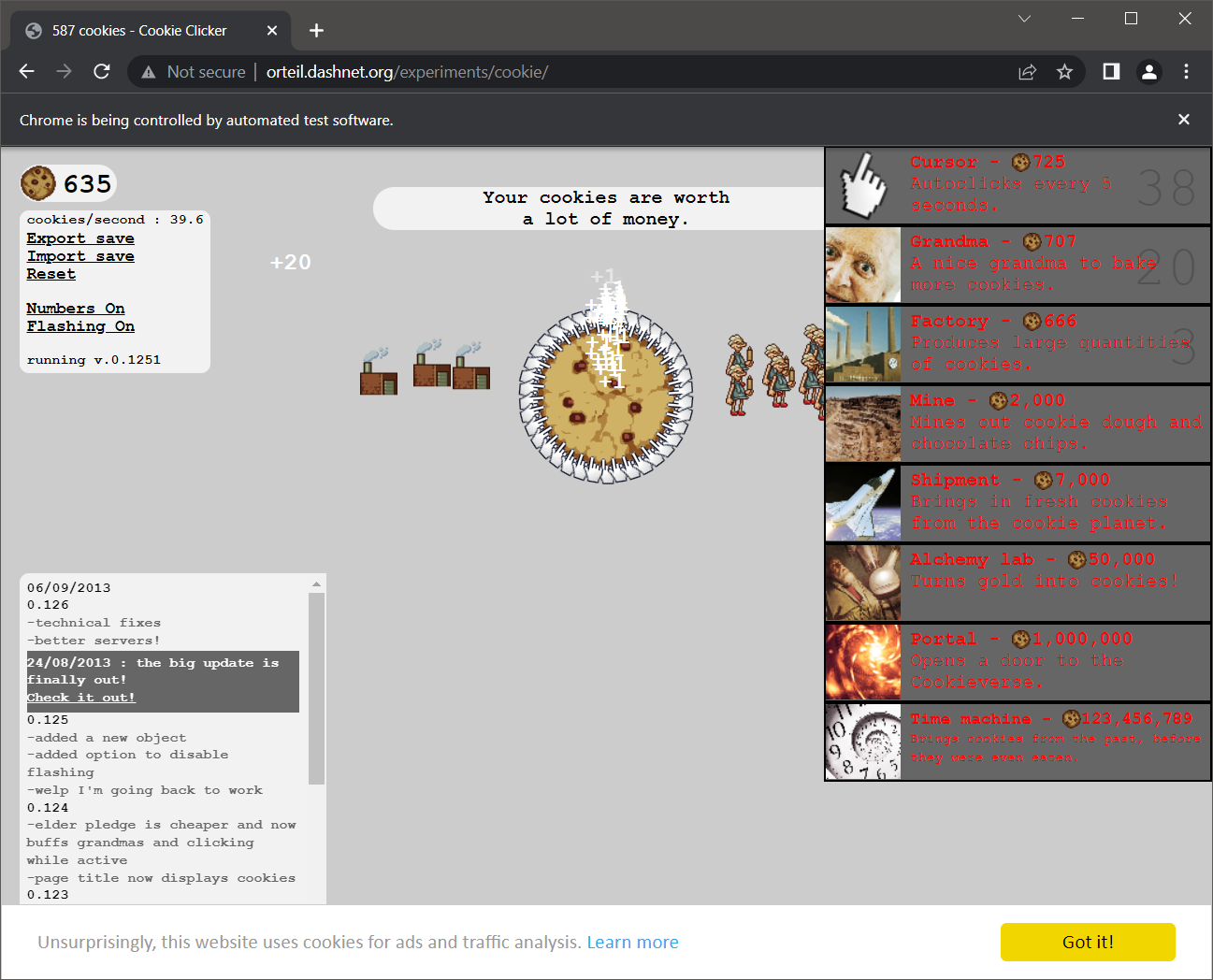
Task: Choose the Alchemy lab store item
Action: coord(1018,583)
